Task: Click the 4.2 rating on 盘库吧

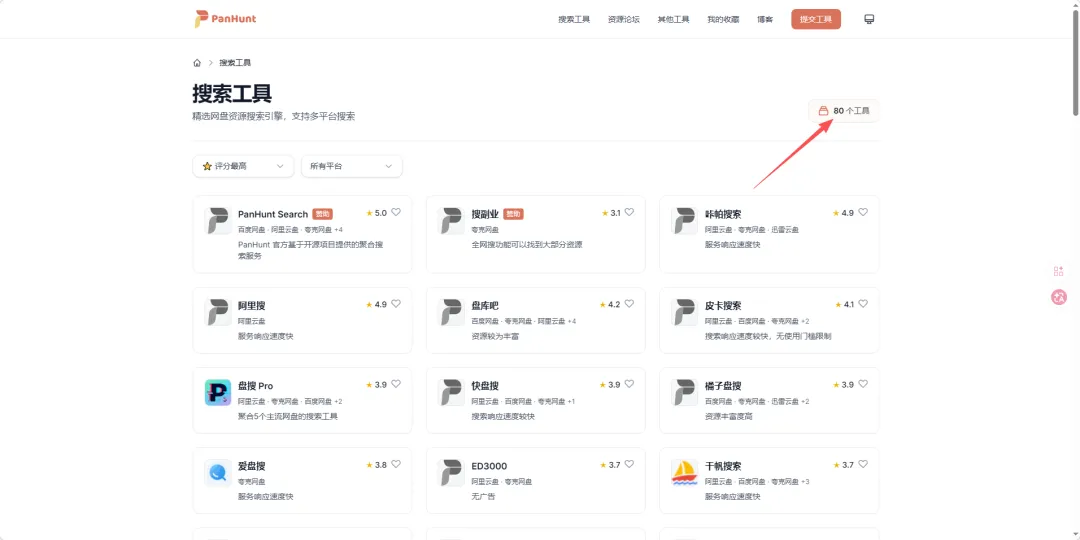Action: [x=610, y=304]
